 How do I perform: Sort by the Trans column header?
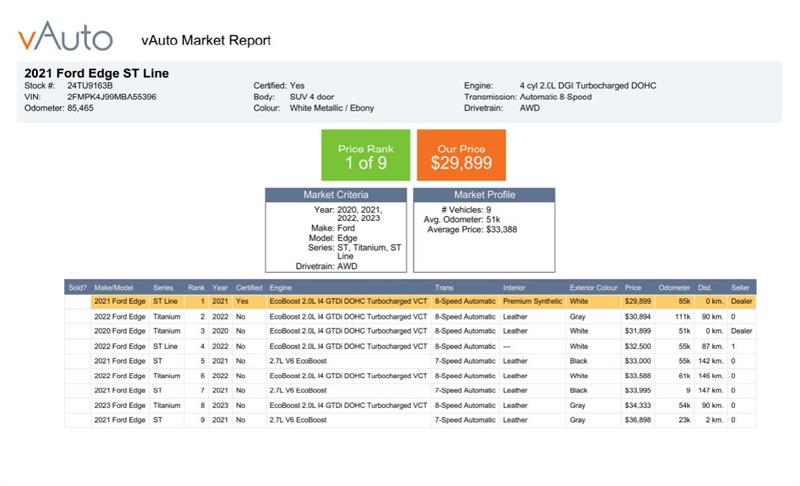click(x=444, y=288)
